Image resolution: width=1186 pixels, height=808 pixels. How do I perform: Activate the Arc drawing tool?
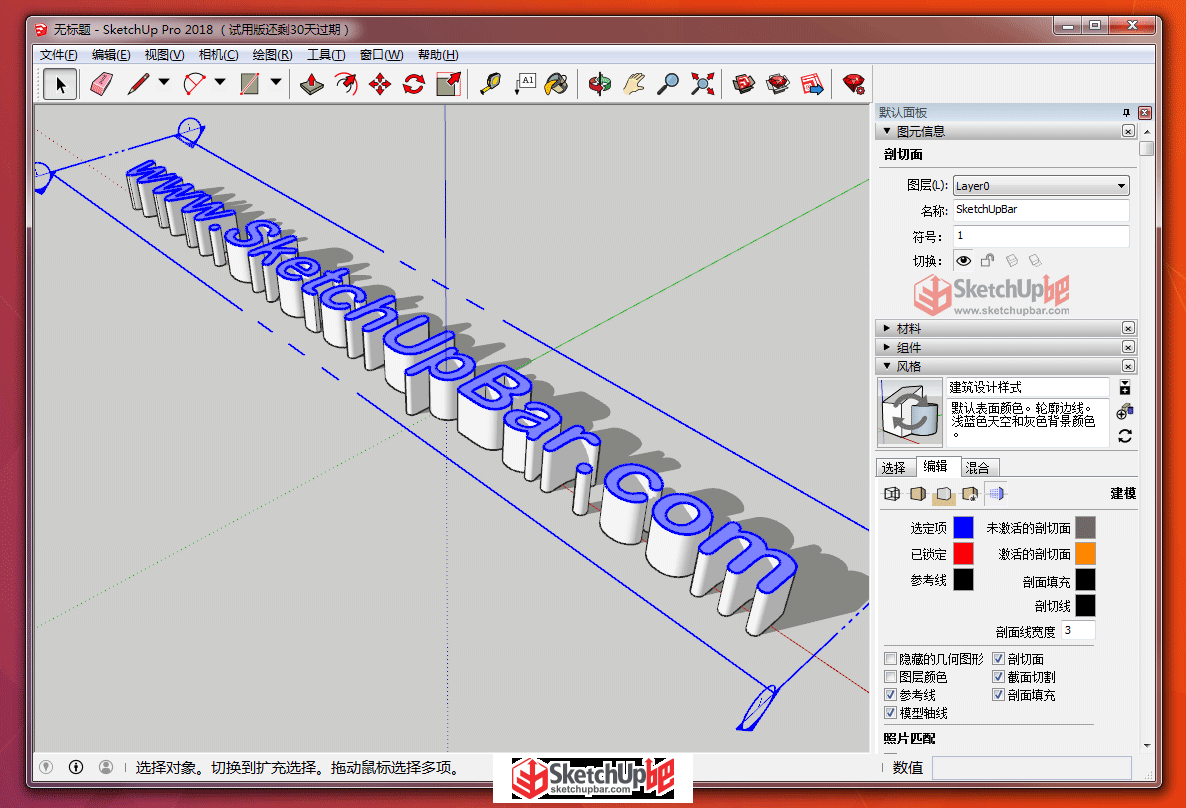click(194, 84)
